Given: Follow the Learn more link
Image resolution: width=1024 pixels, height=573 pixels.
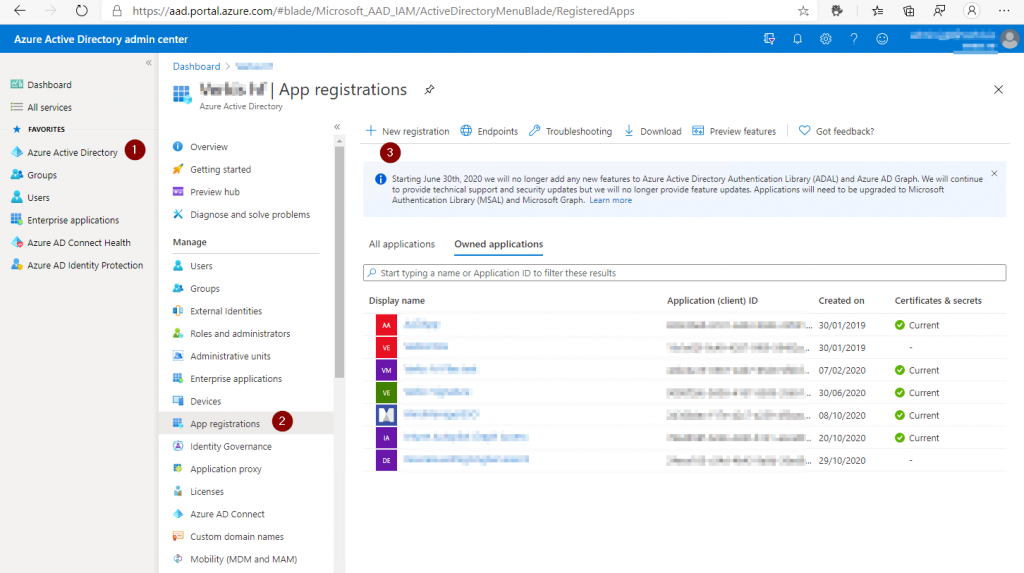Looking at the screenshot, I should point(611,201).
